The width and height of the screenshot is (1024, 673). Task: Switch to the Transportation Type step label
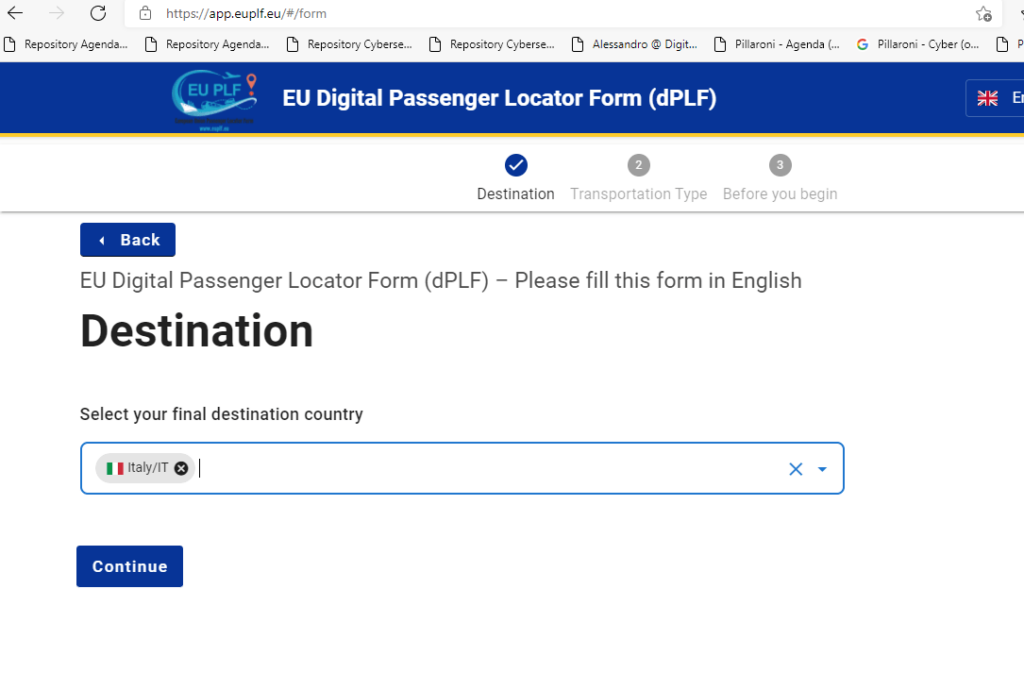click(638, 193)
